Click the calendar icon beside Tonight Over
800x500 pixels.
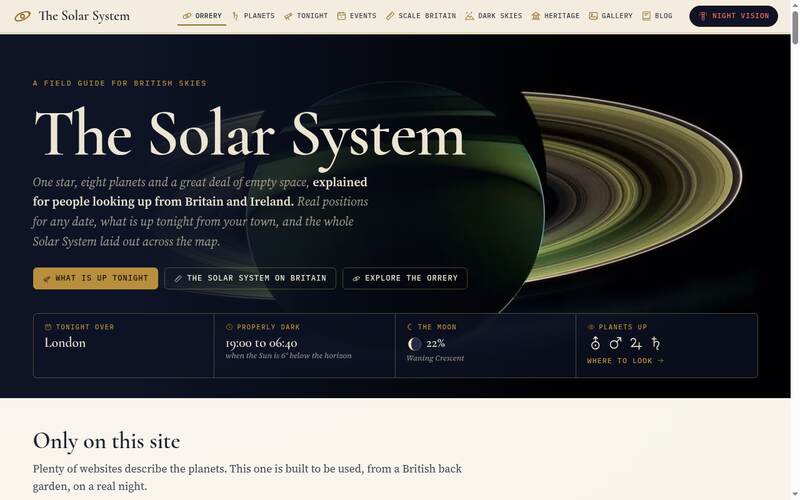48,327
